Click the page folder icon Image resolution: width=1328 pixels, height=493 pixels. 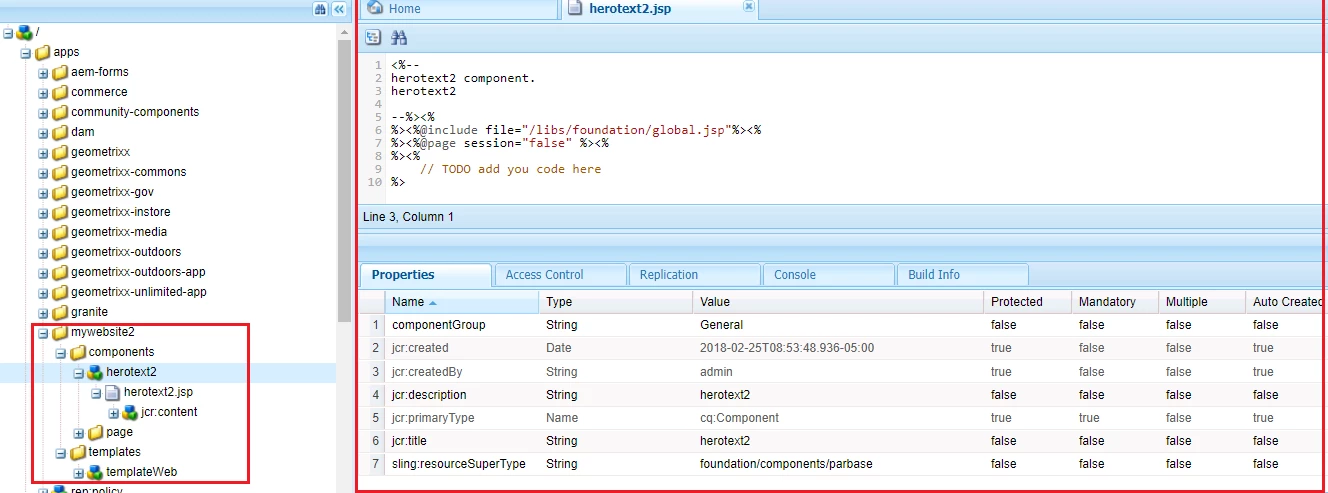click(95, 432)
